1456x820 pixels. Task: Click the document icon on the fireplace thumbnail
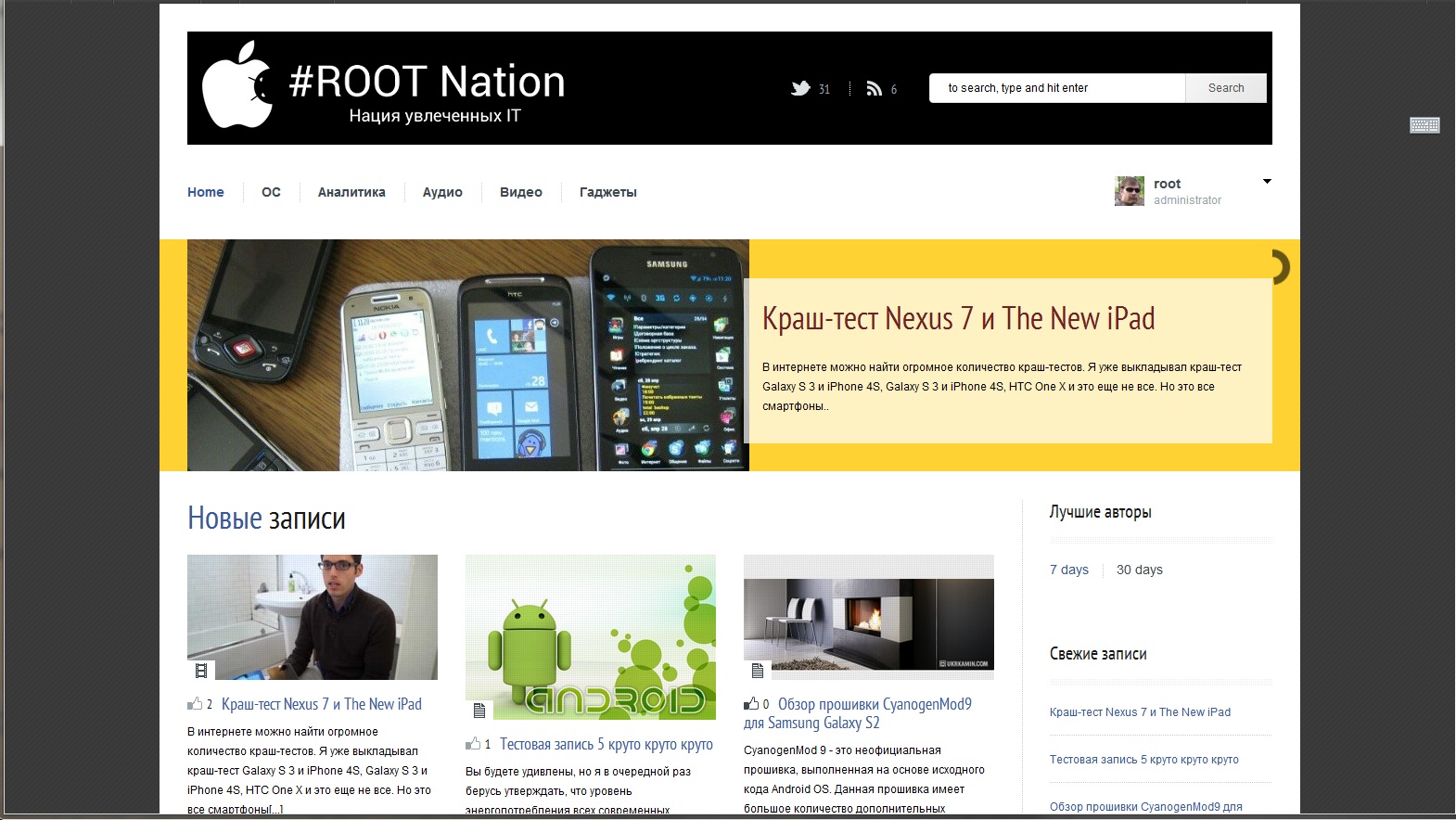[x=758, y=671]
